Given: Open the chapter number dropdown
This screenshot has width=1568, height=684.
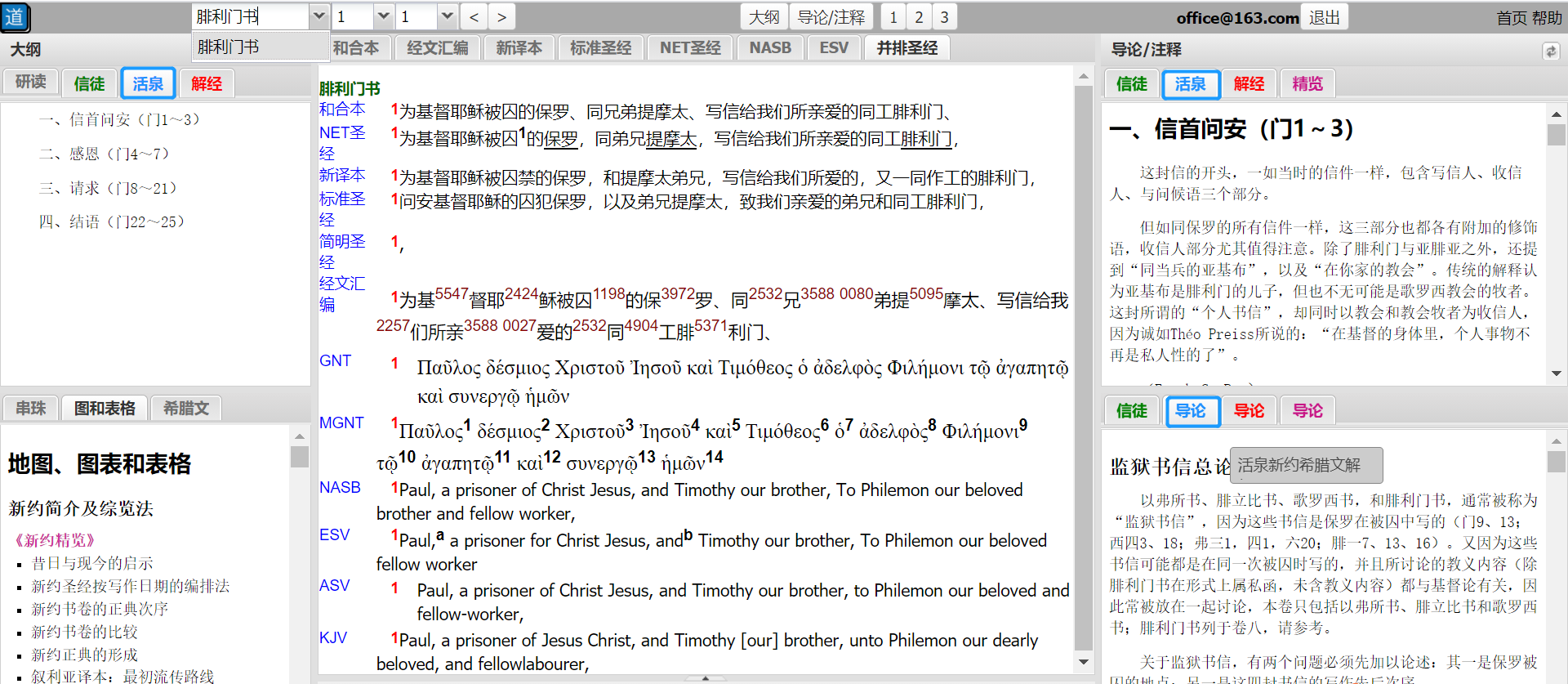Looking at the screenshot, I should point(383,16).
